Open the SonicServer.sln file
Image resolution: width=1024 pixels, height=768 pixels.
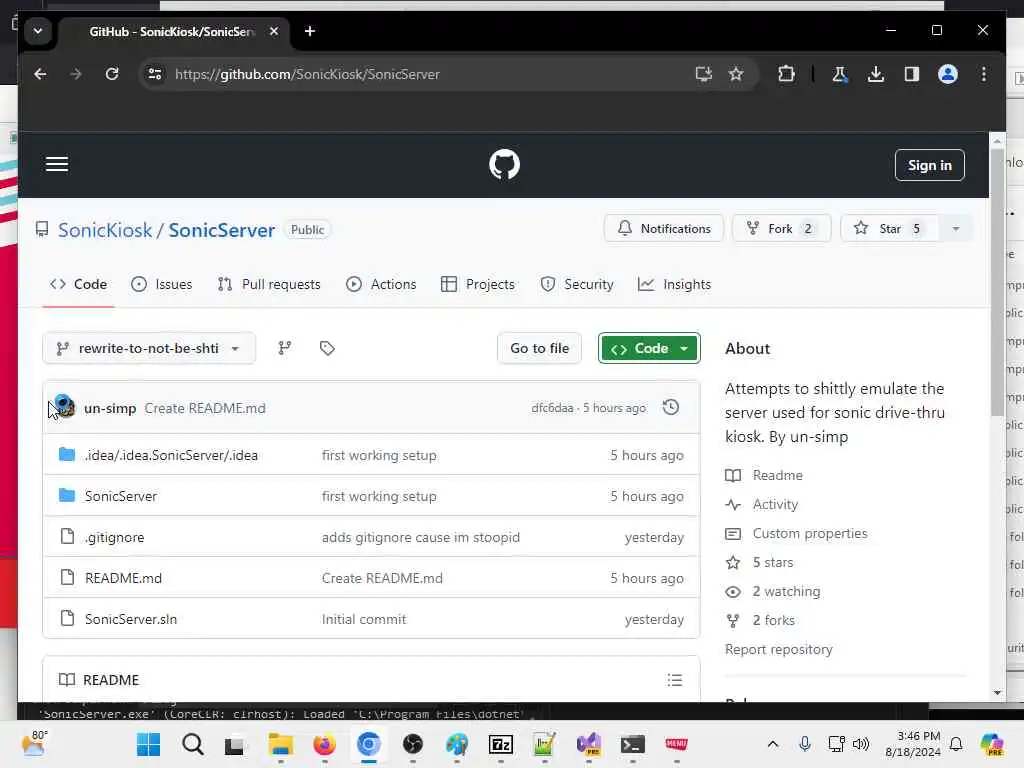point(131,619)
